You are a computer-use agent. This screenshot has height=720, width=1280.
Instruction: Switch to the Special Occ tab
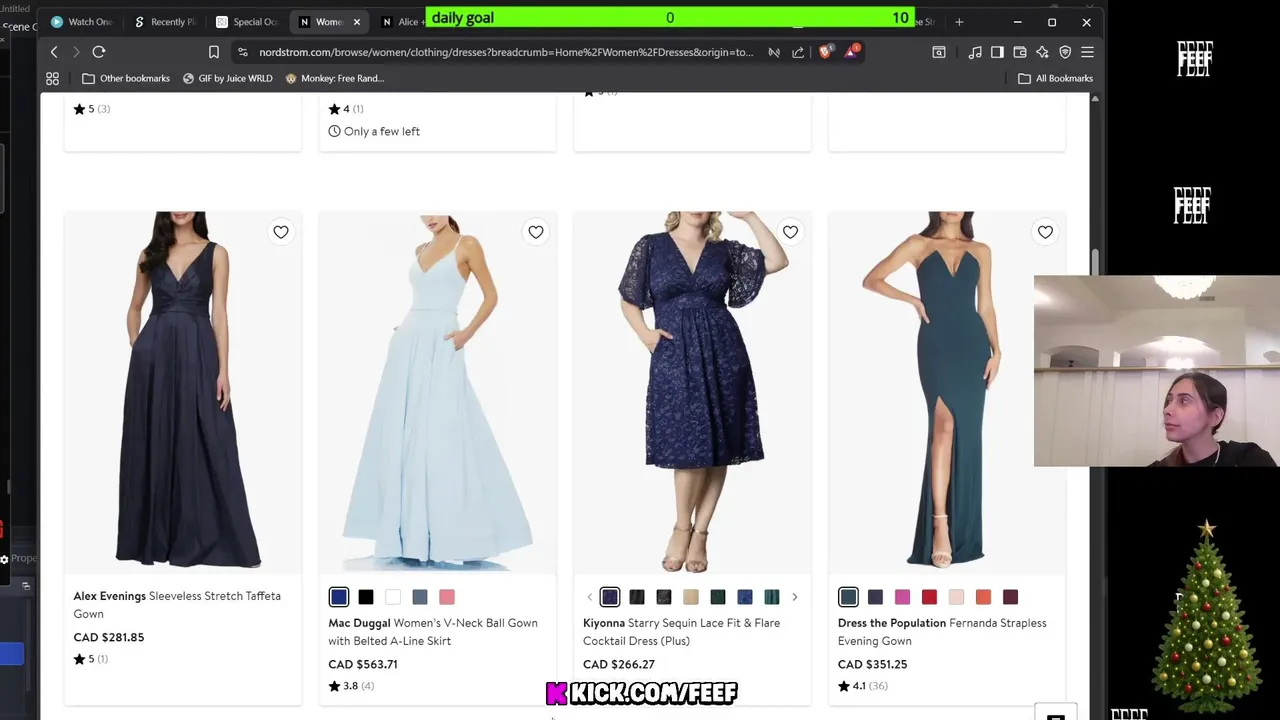(x=247, y=22)
